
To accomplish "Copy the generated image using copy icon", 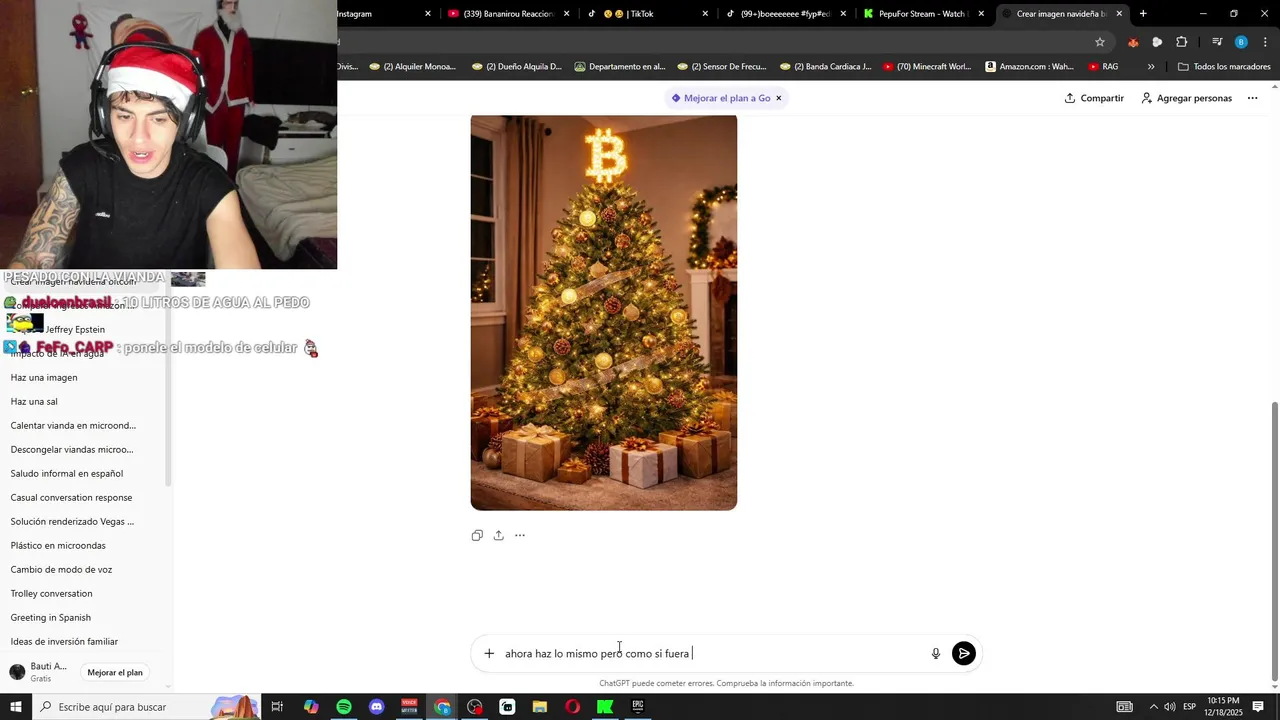I will pyautogui.click(x=477, y=535).
